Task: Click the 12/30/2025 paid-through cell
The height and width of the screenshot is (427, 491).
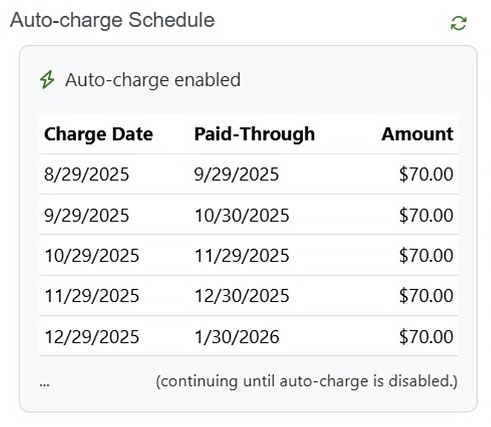Action: (x=242, y=296)
